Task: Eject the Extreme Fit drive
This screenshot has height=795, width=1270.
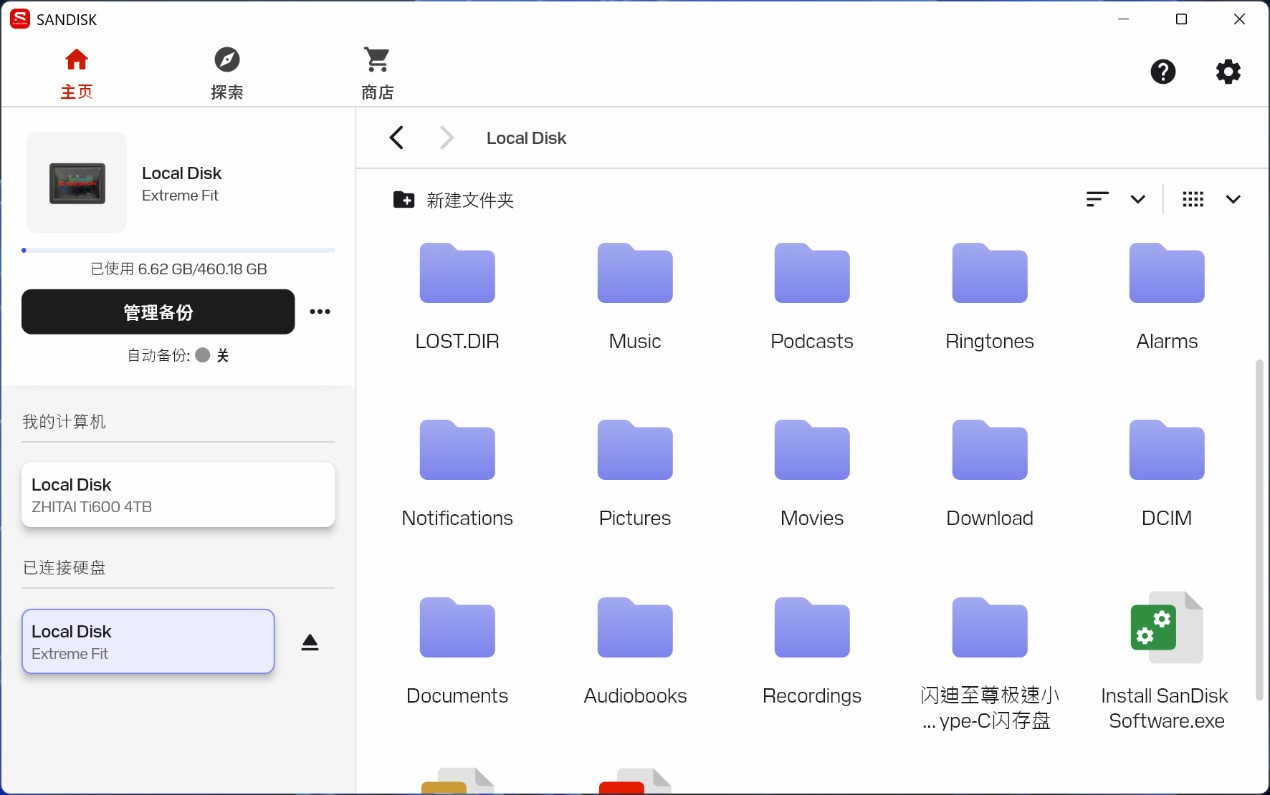Action: [x=310, y=642]
